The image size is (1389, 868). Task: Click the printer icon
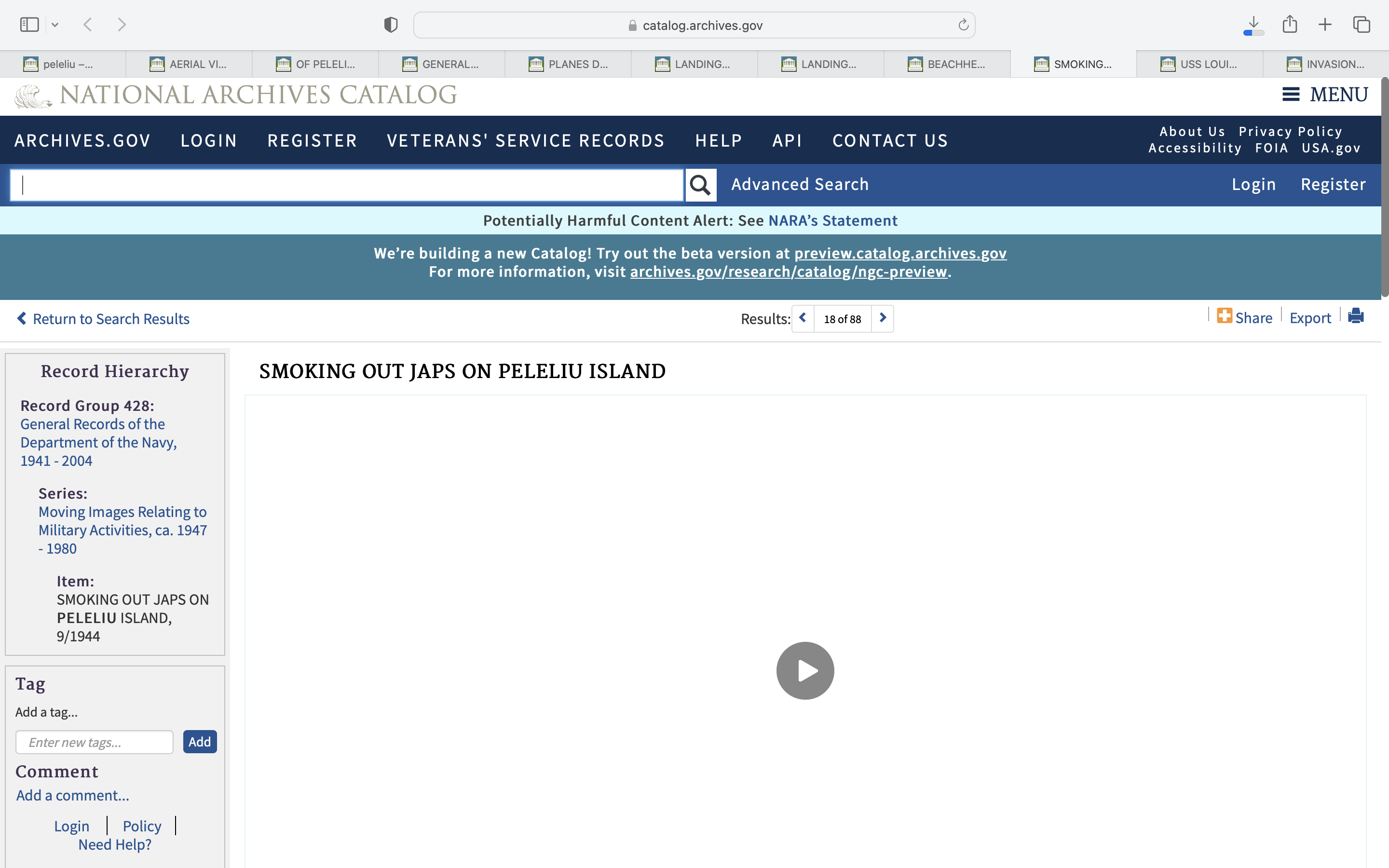1356,316
